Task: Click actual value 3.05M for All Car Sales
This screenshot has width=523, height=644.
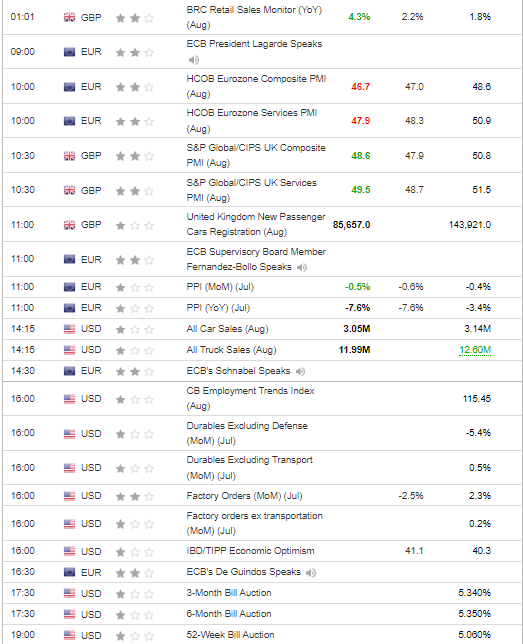Action: 357,329
